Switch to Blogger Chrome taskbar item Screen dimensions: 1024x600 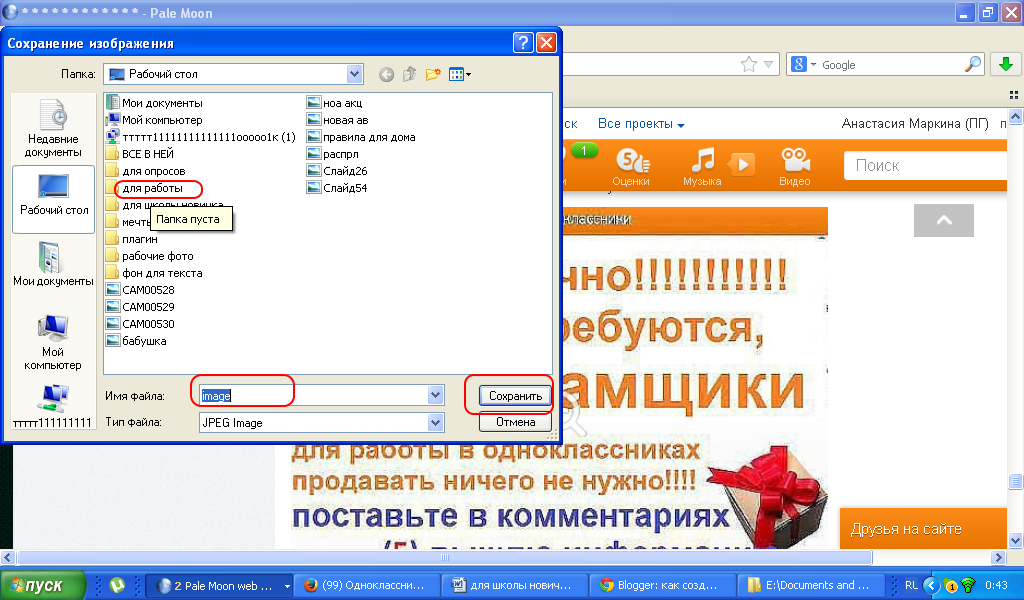(662, 585)
